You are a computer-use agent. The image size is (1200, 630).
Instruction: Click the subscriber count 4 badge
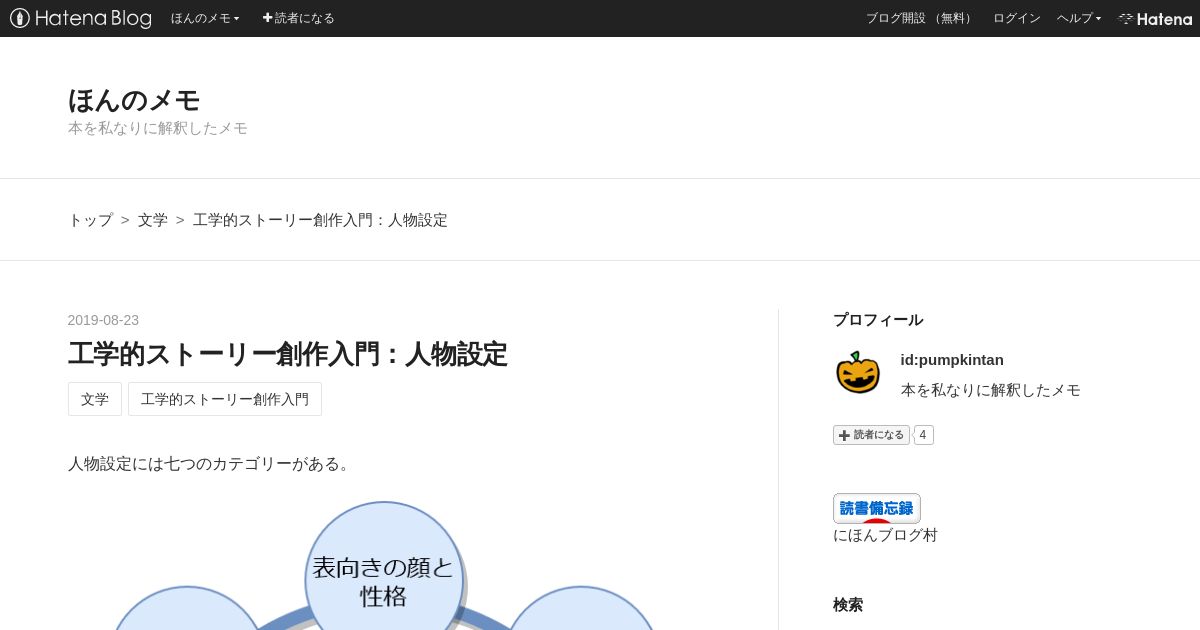[x=923, y=435]
